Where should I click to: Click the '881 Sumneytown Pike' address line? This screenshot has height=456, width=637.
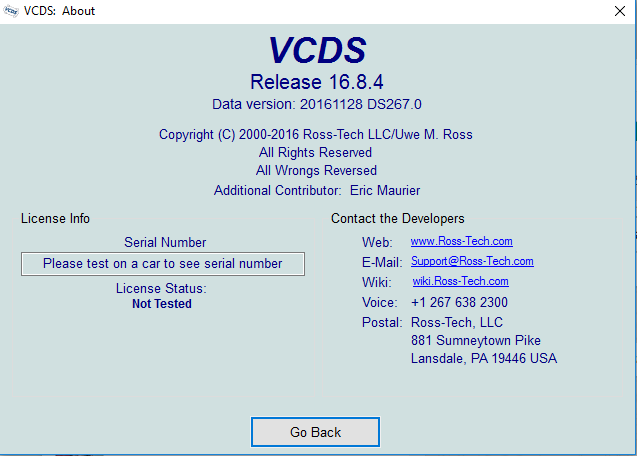pos(476,340)
